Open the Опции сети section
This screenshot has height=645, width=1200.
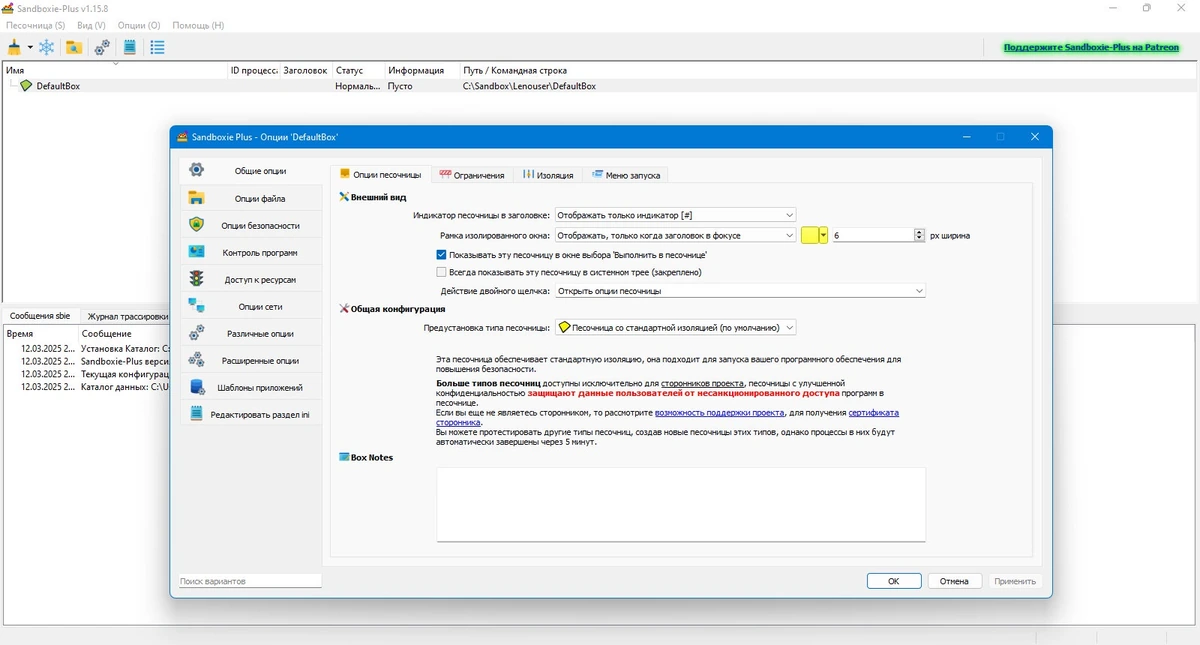tap(252, 306)
